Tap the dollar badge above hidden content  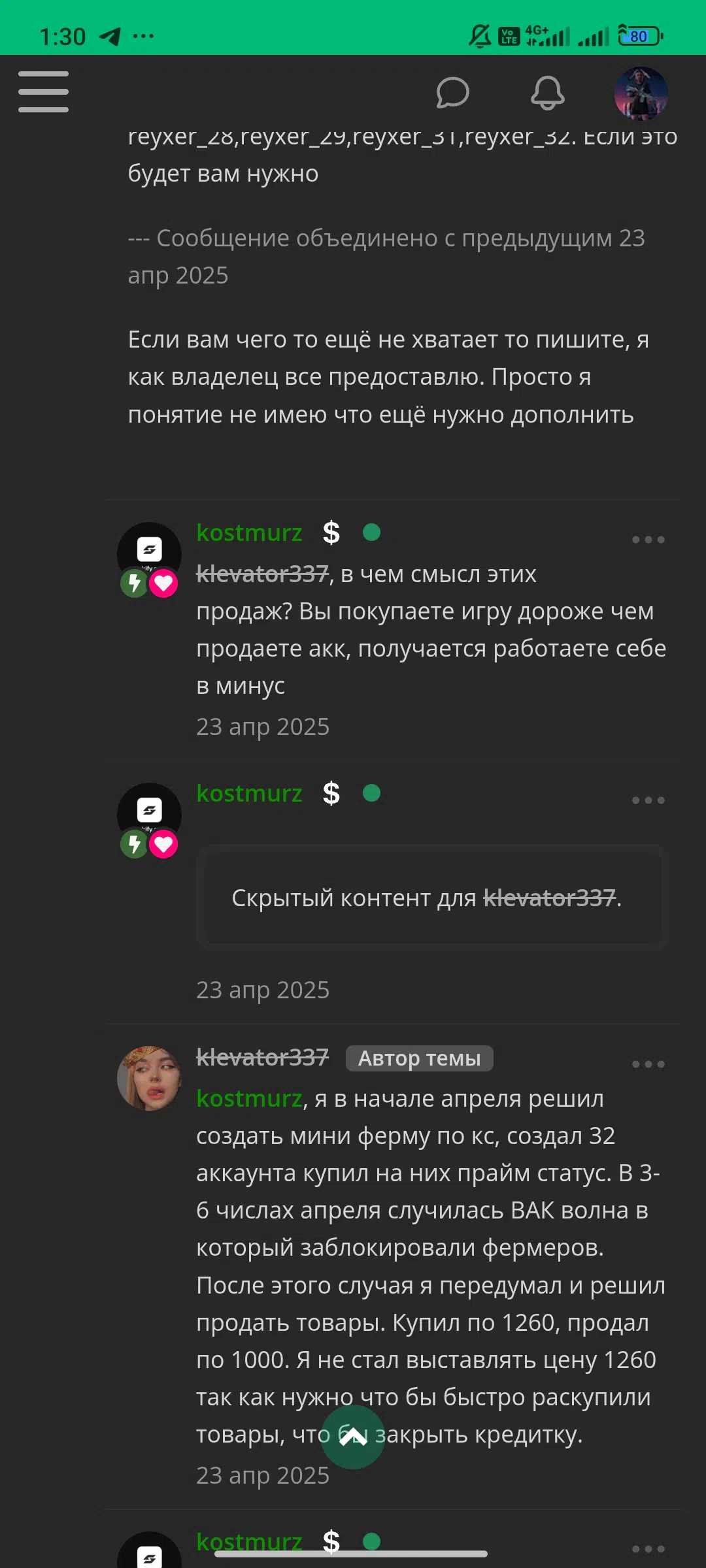(x=331, y=793)
